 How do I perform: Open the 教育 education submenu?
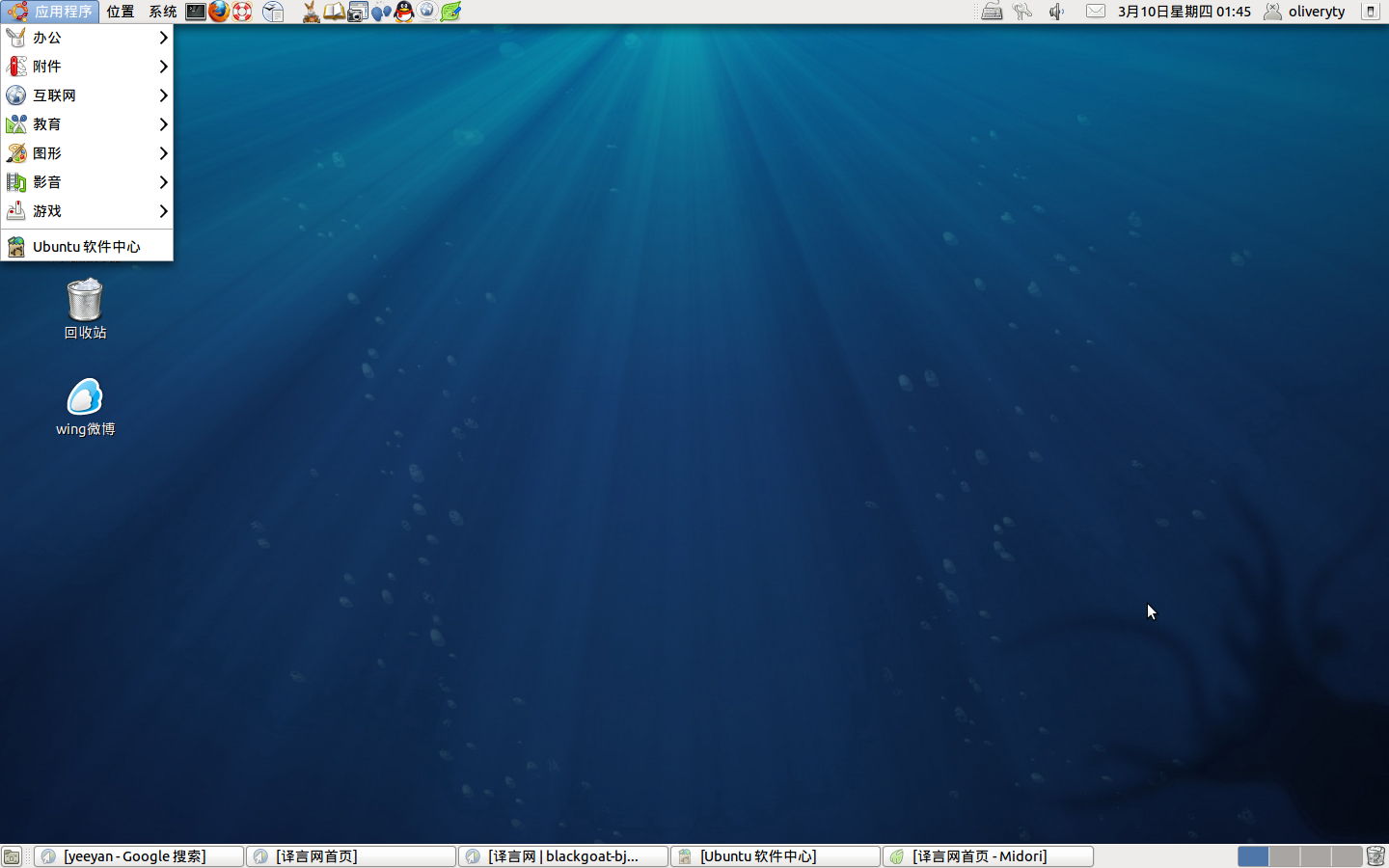tap(87, 124)
